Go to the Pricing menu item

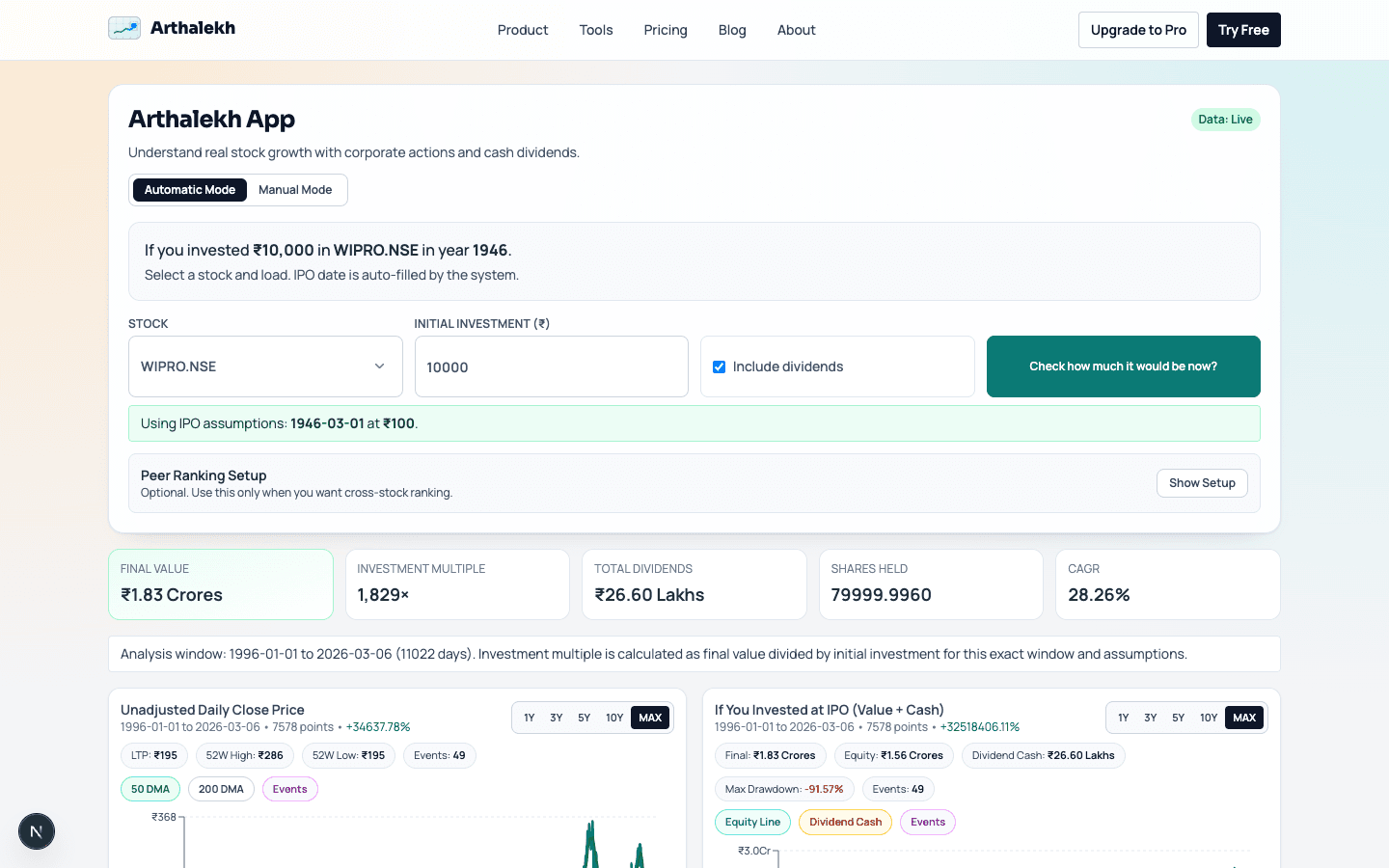[666, 30]
